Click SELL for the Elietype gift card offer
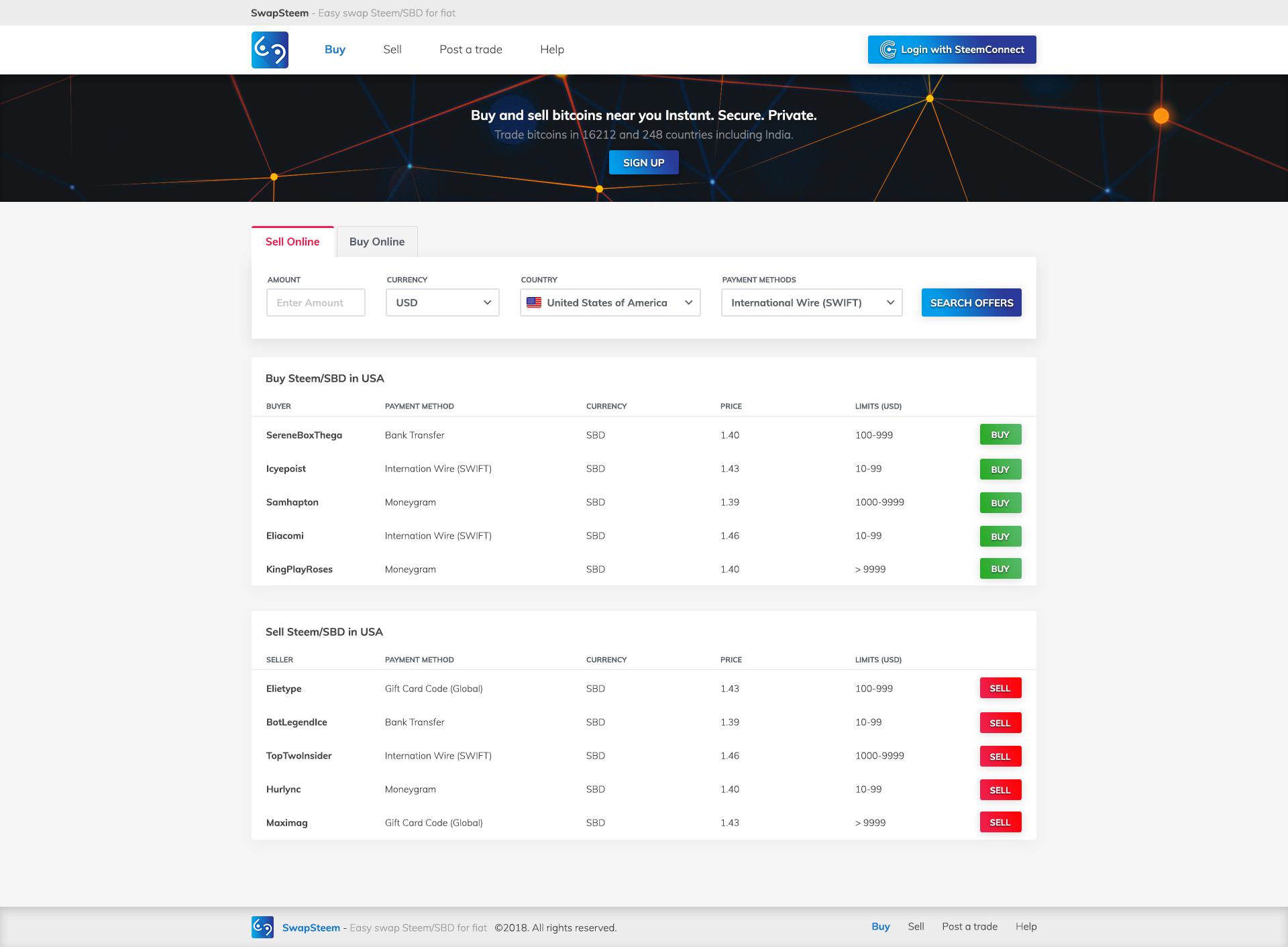Viewport: 1288px width, 947px height. click(x=1000, y=688)
